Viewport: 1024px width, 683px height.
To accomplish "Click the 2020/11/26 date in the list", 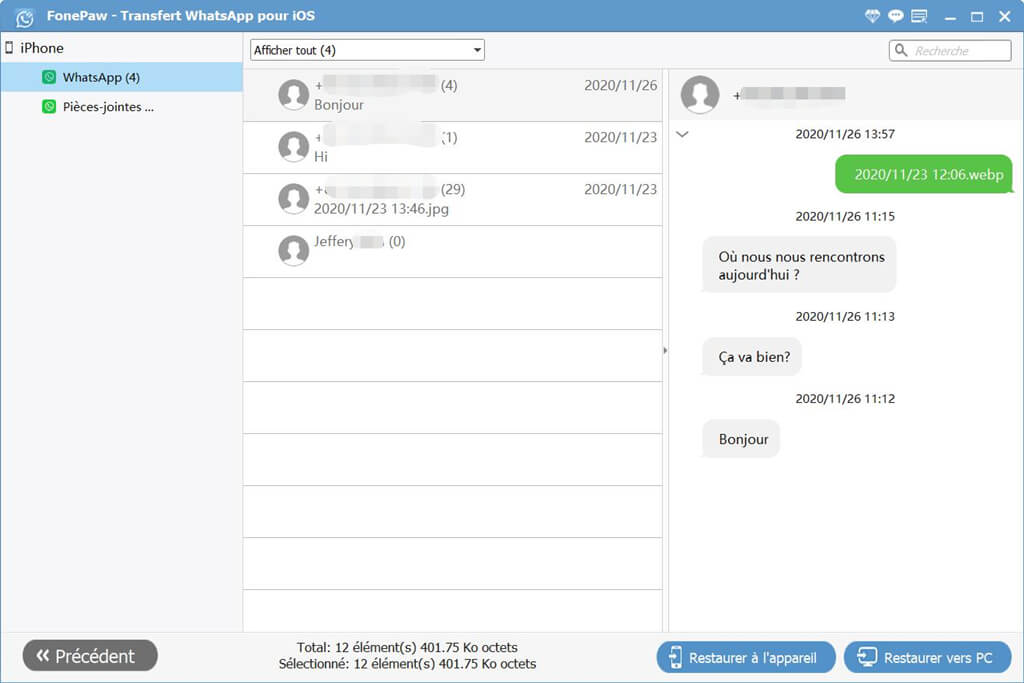I will 620,86.
